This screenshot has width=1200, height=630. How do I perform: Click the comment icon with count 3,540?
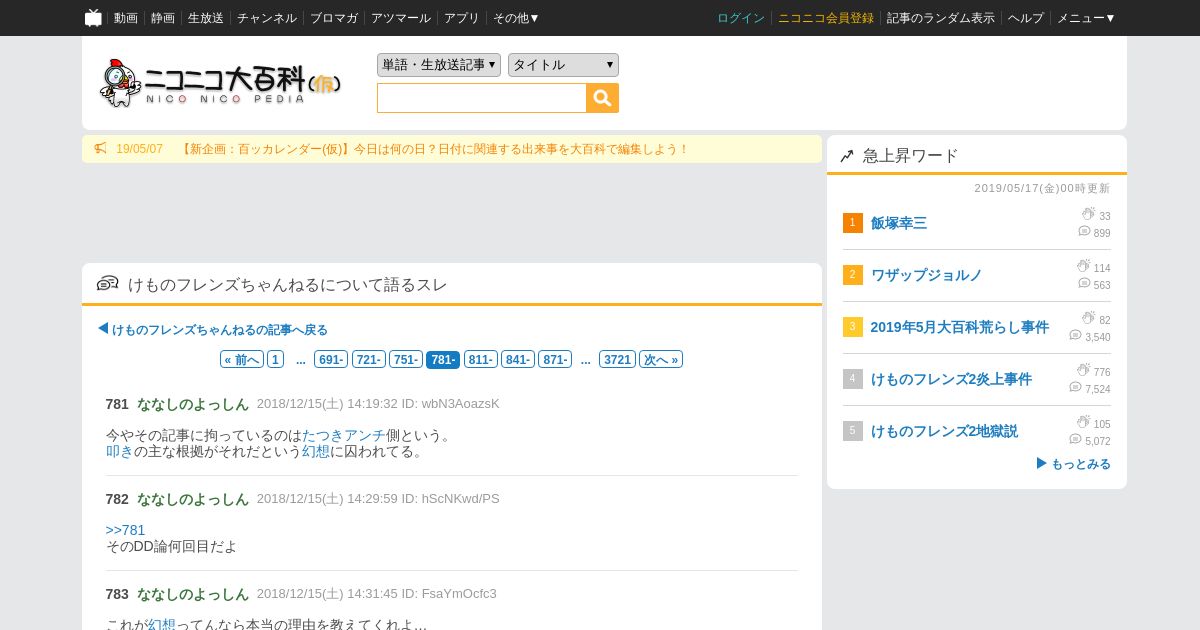[1075, 335]
